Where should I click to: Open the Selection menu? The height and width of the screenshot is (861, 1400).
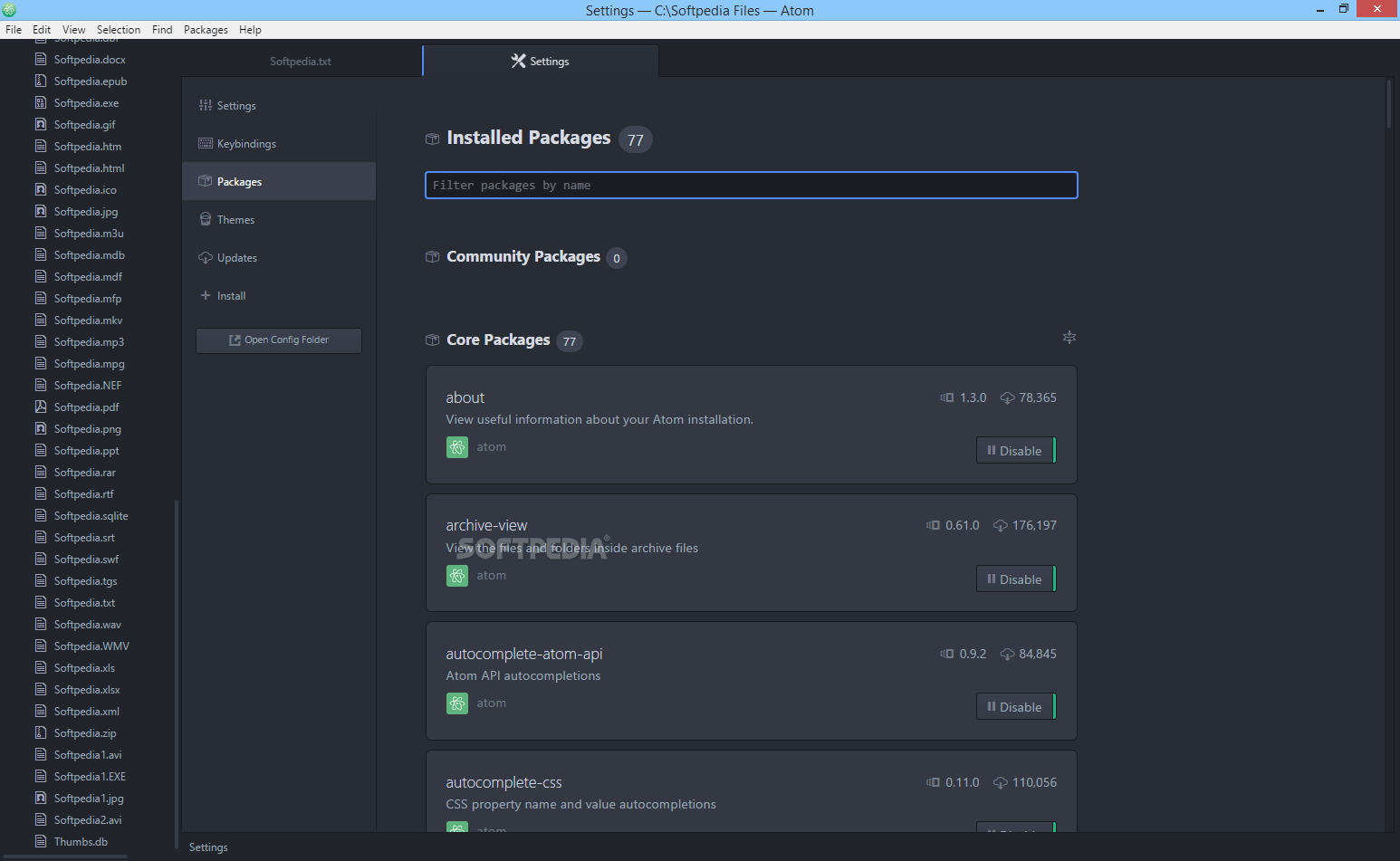coord(119,30)
